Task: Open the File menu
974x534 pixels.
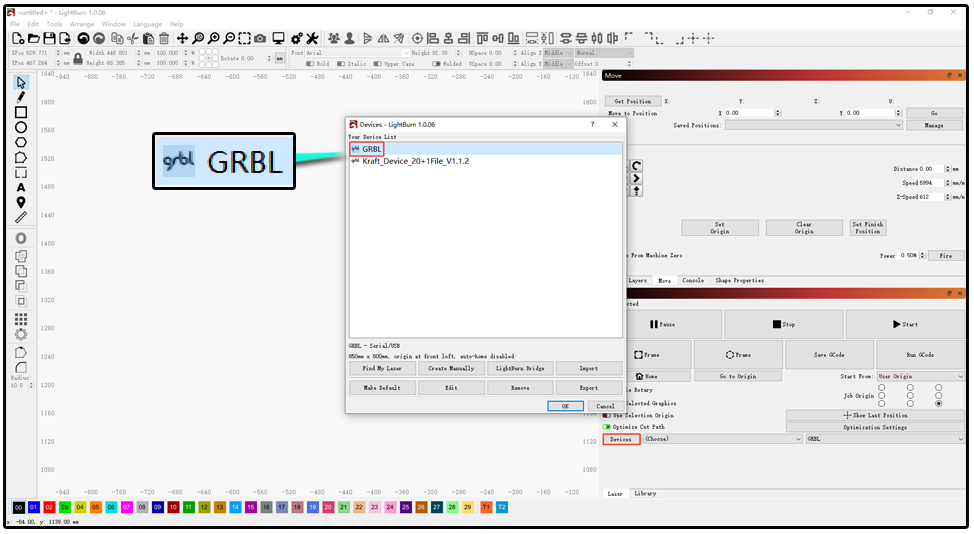Action: (15, 24)
